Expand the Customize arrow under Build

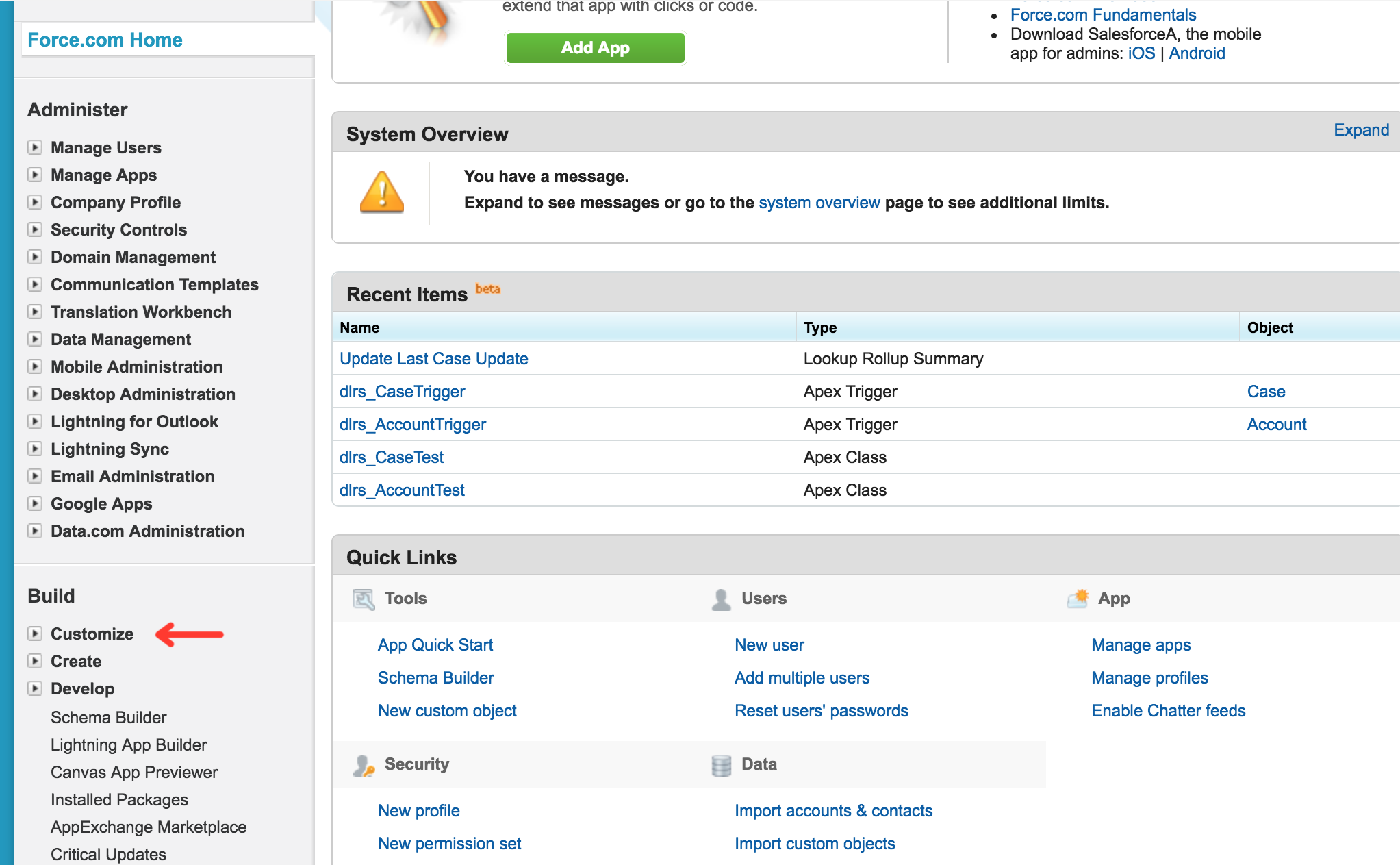point(35,634)
